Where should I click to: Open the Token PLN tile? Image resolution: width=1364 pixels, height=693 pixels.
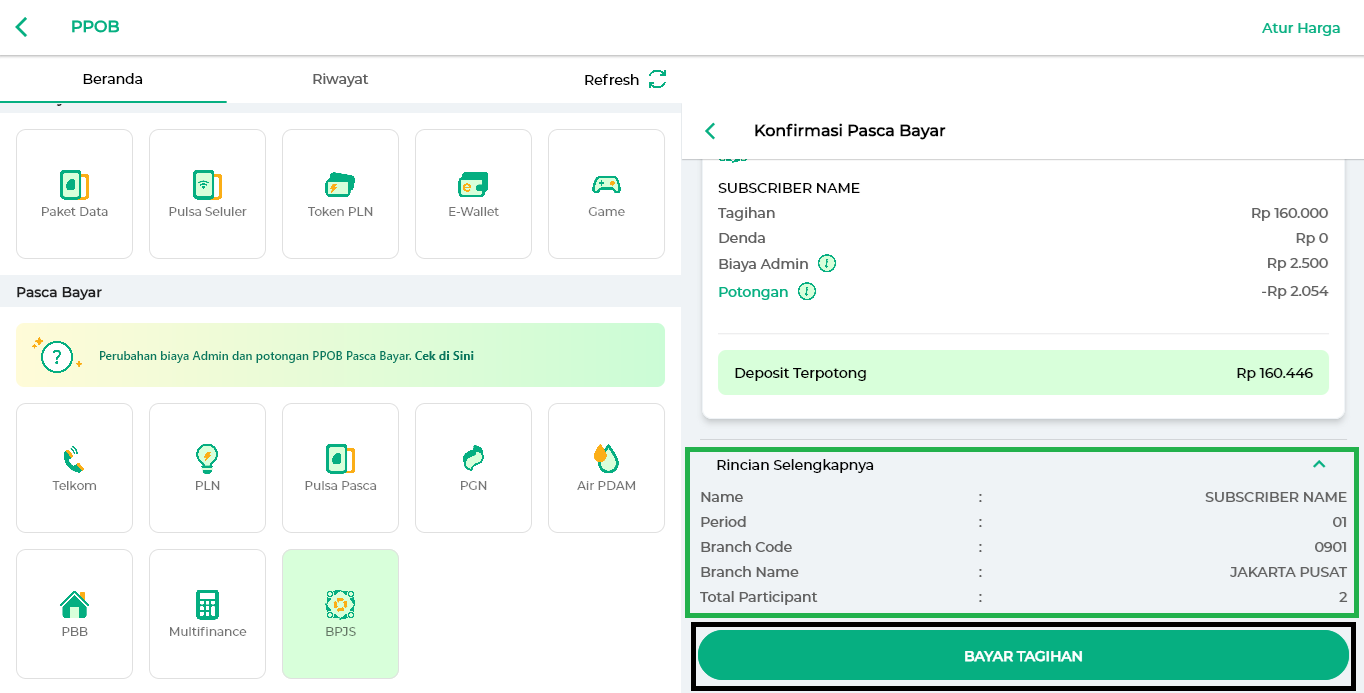(x=340, y=193)
